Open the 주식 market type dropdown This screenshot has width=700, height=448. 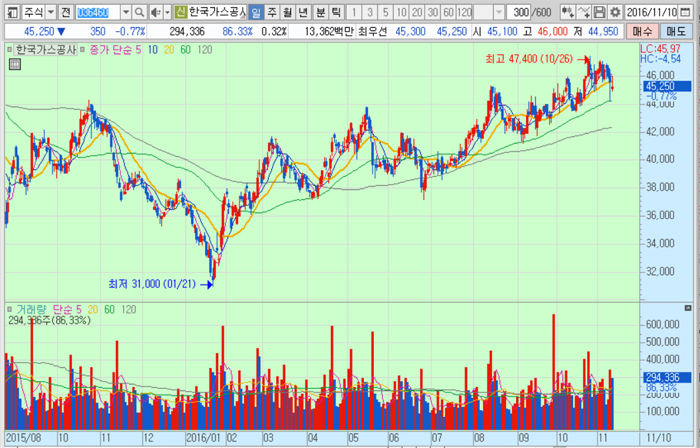coord(47,12)
